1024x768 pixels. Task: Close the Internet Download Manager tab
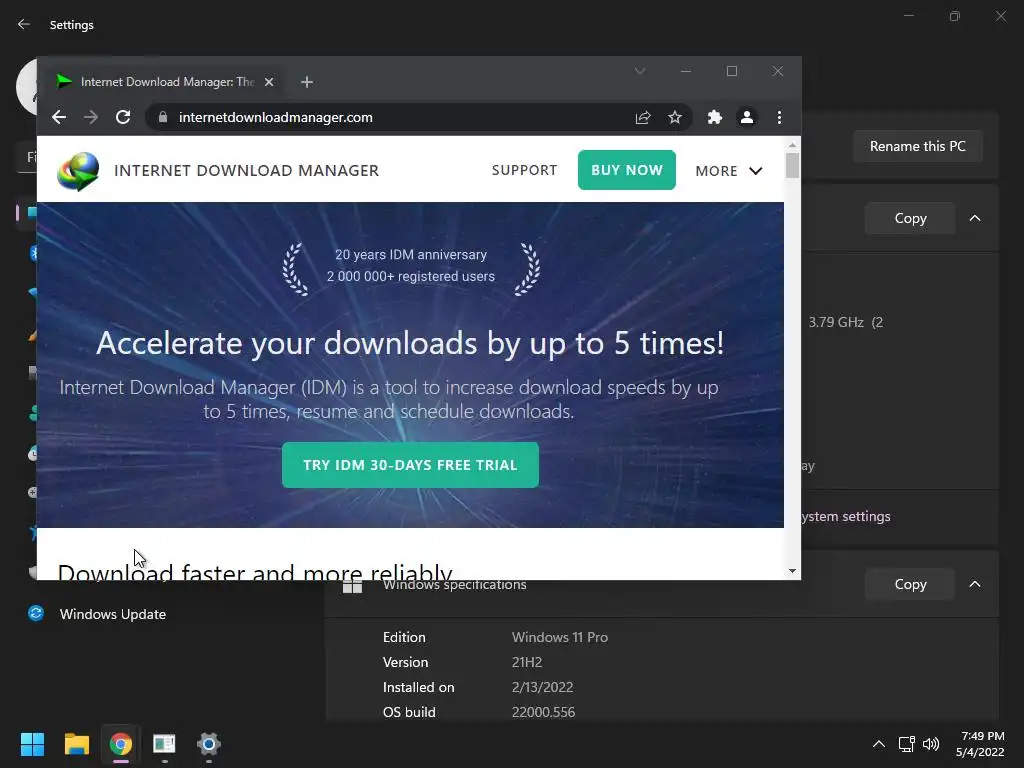[269, 82]
